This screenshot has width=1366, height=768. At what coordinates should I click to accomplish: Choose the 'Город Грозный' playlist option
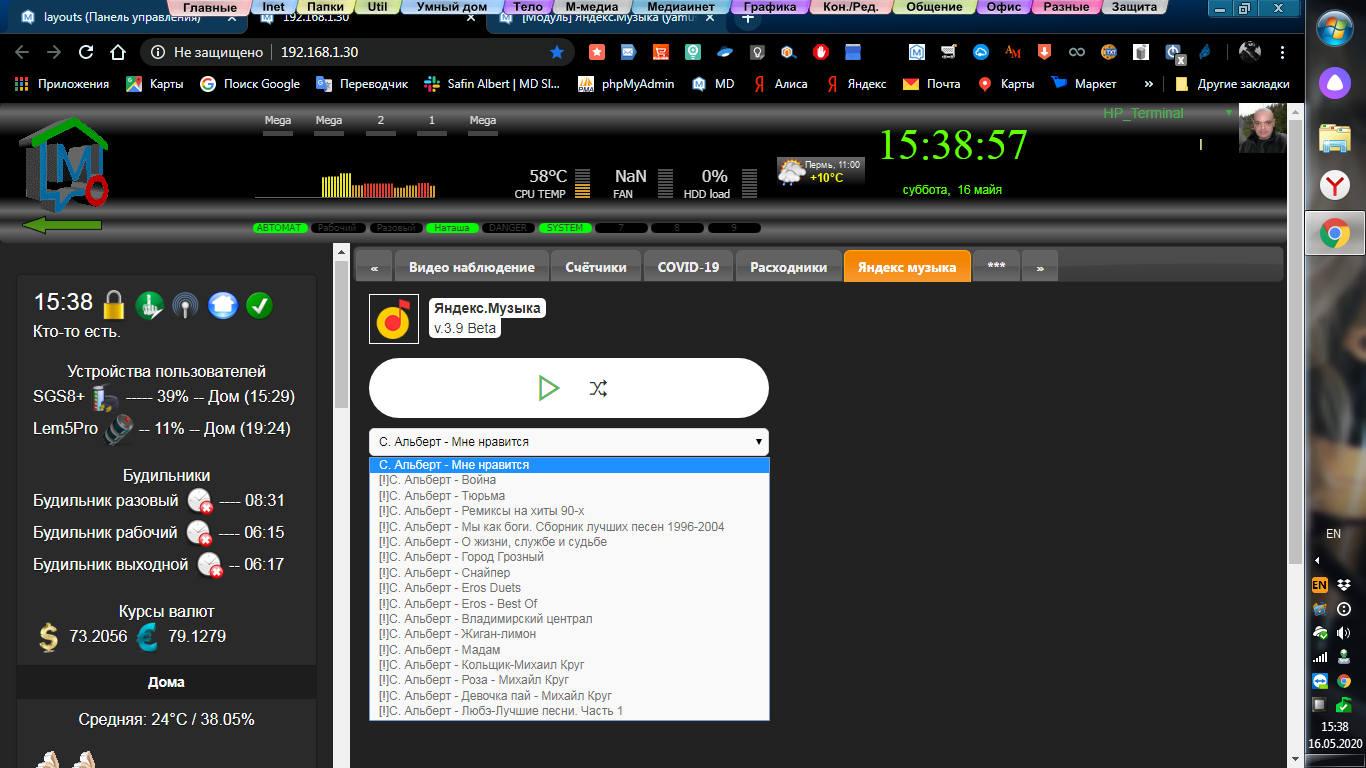[569, 557]
